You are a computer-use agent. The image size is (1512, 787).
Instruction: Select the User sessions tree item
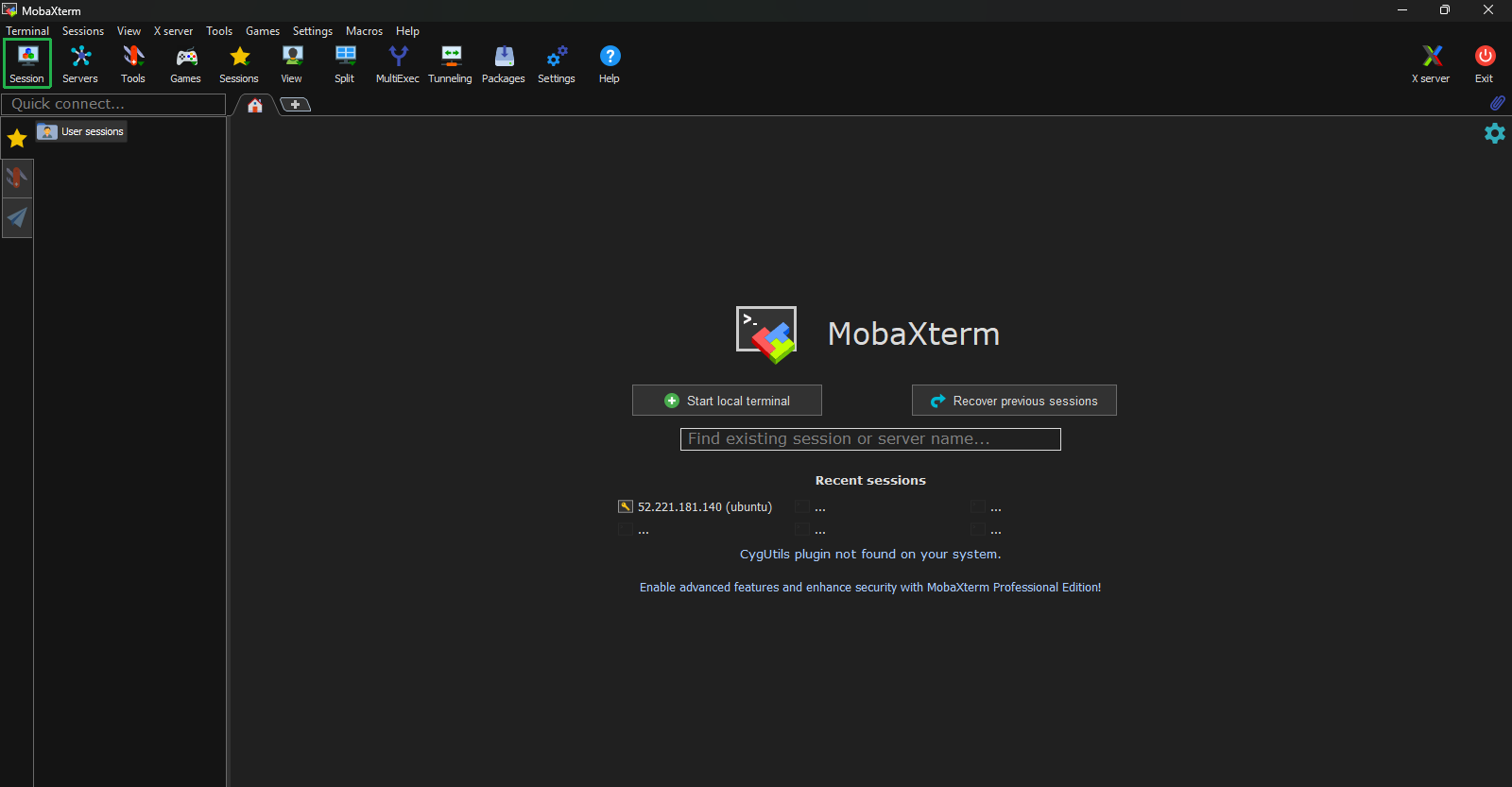pyautogui.click(x=81, y=131)
